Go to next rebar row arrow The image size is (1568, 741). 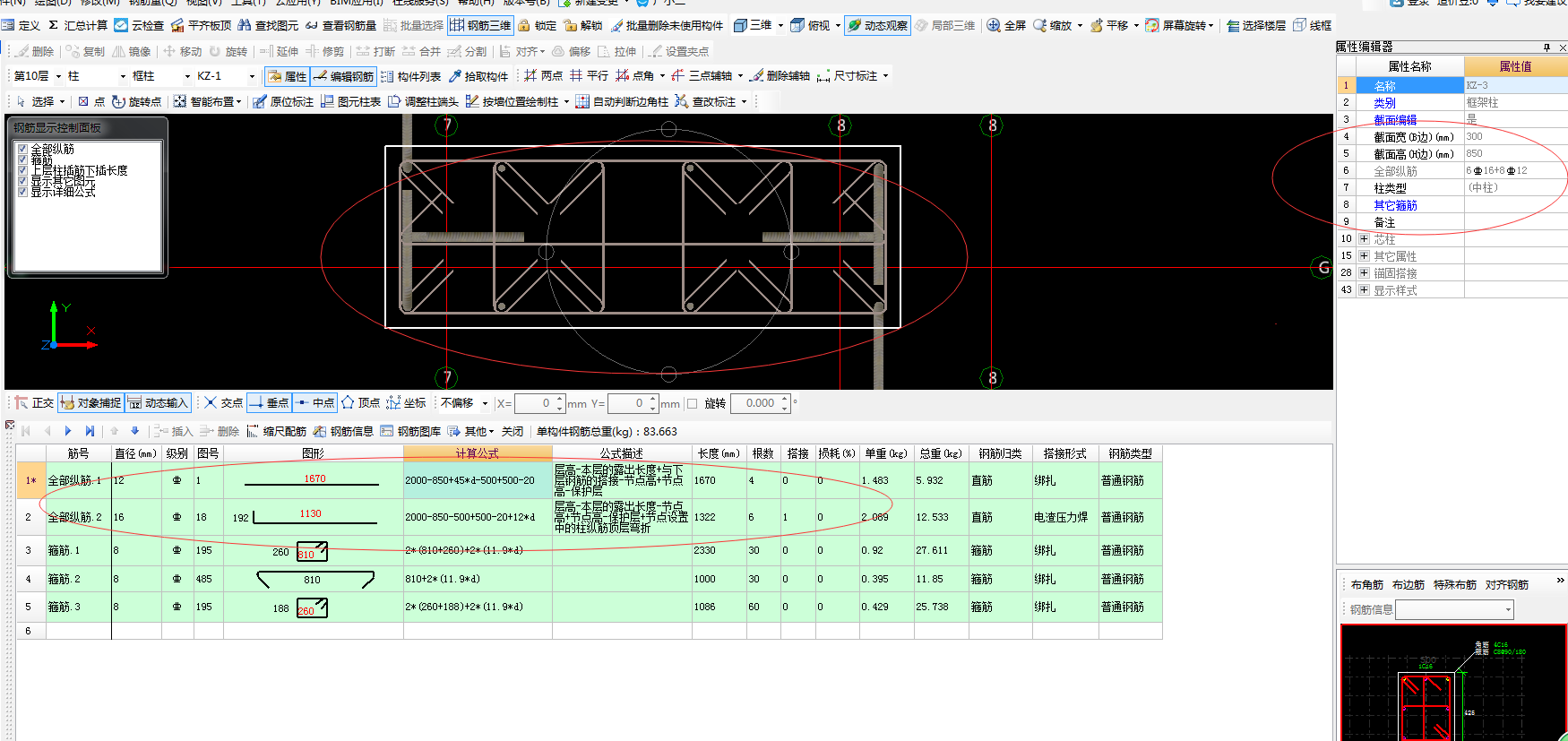68,431
